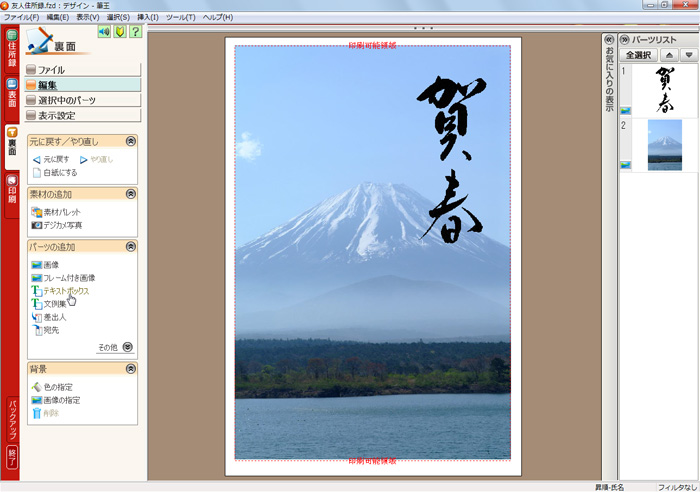Screen dimensions: 700x492
Task: Select the Mt. Fuji photo thumbnail in parts list
Action: pyautogui.click(x=664, y=145)
